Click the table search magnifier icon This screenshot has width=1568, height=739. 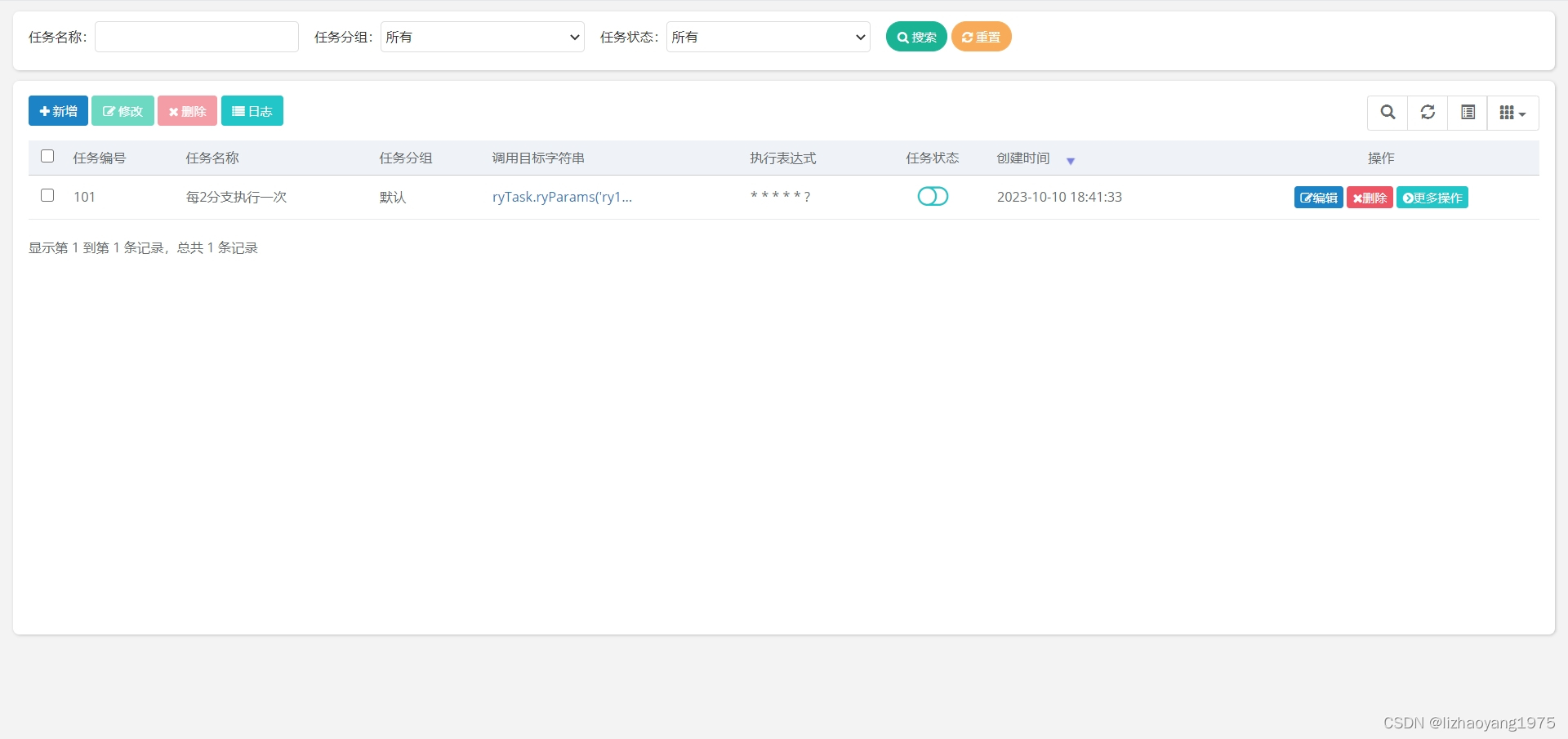pos(1388,113)
